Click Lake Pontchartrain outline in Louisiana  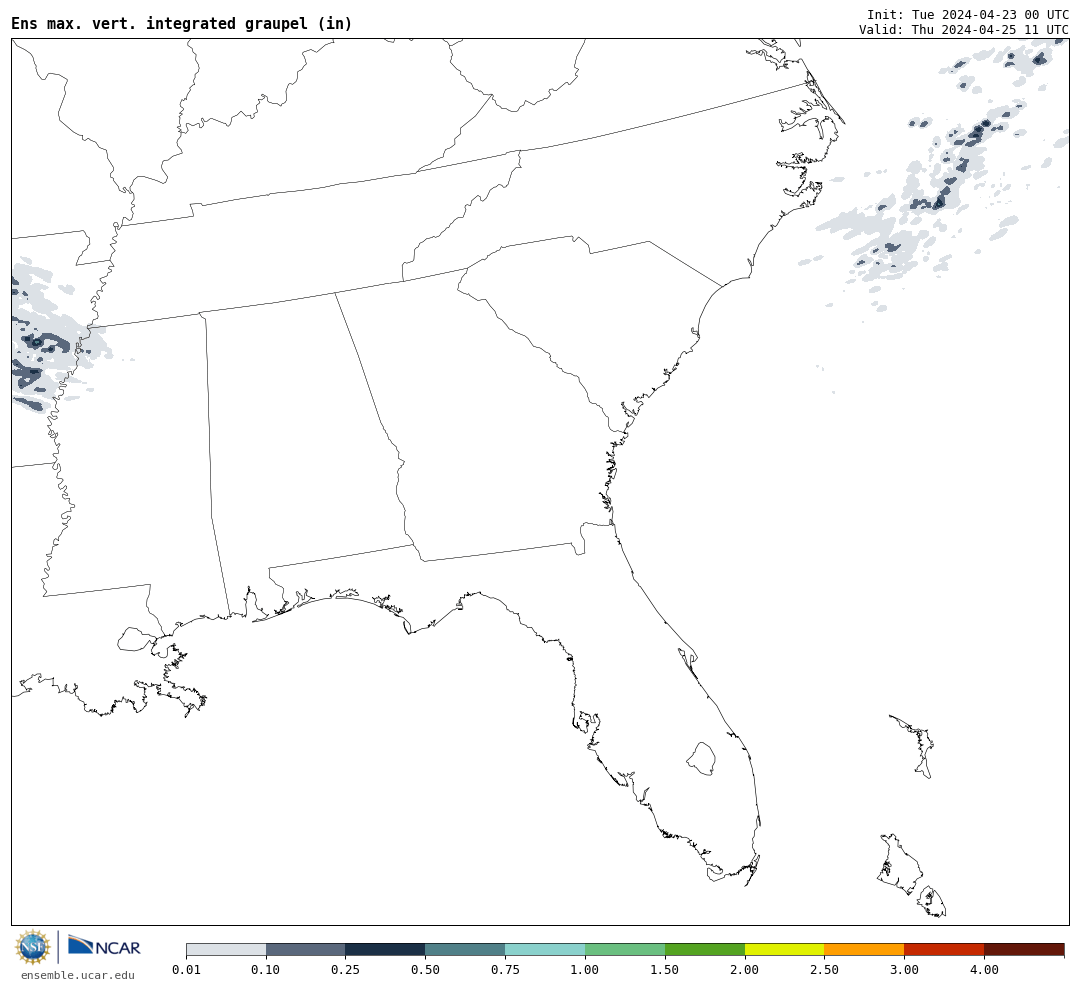coord(136,640)
